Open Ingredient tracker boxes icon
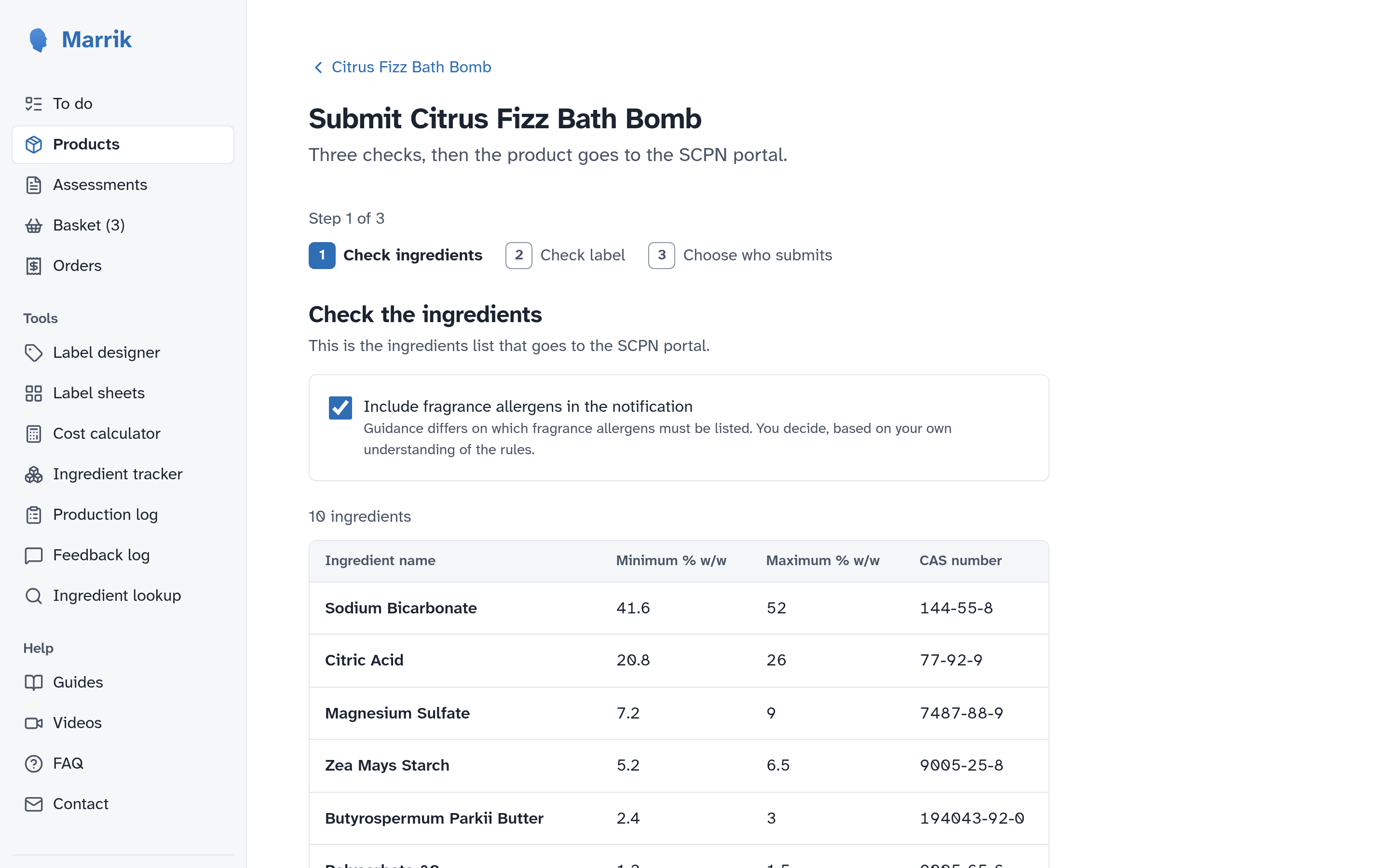This screenshot has height=868, width=1389. point(34,474)
